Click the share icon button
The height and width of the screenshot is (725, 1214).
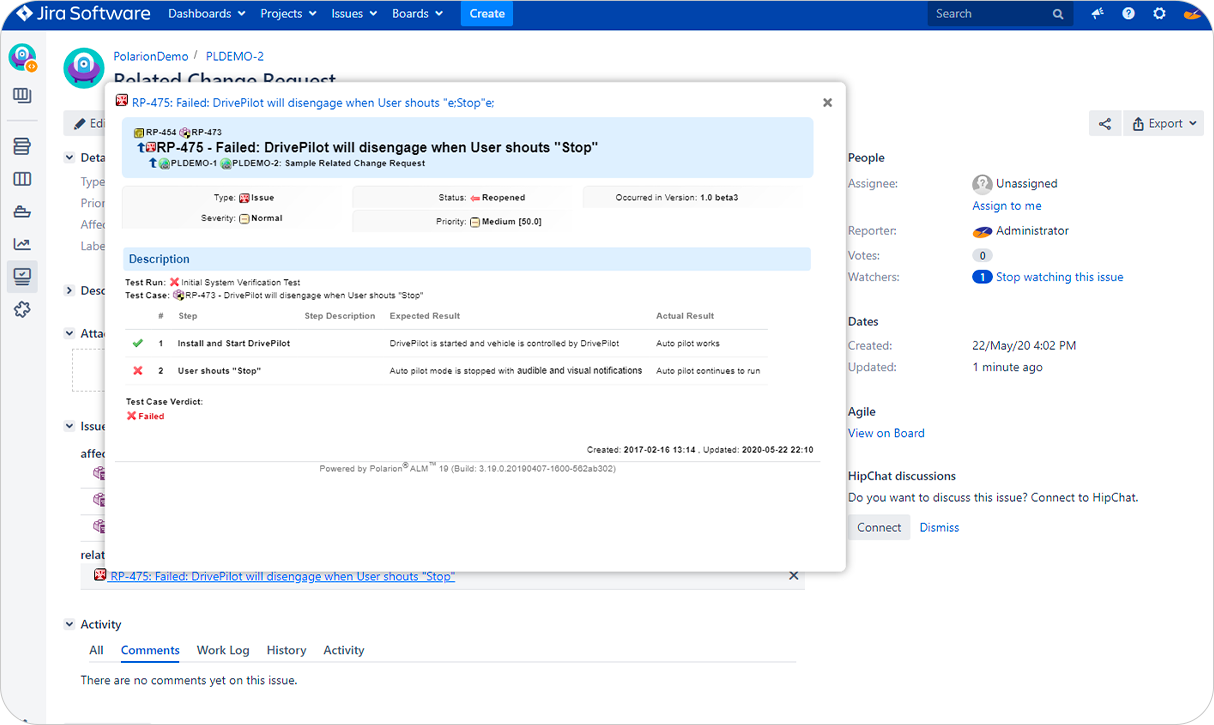tap(1105, 124)
